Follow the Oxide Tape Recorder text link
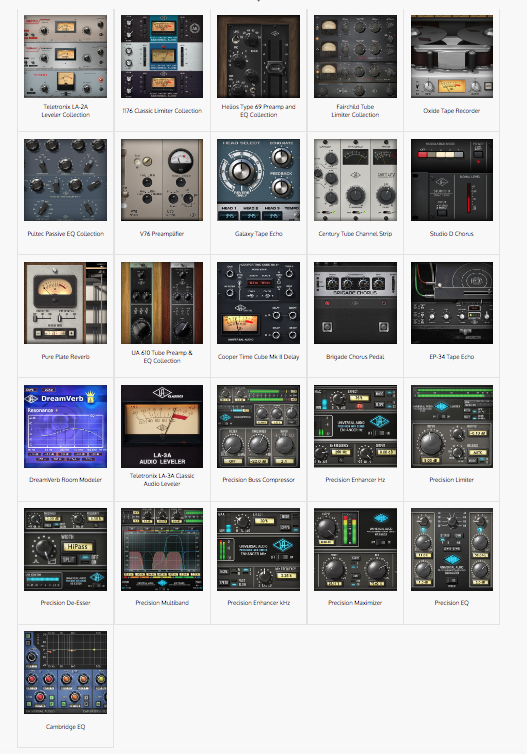The height and width of the screenshot is (754, 527). coord(452,111)
